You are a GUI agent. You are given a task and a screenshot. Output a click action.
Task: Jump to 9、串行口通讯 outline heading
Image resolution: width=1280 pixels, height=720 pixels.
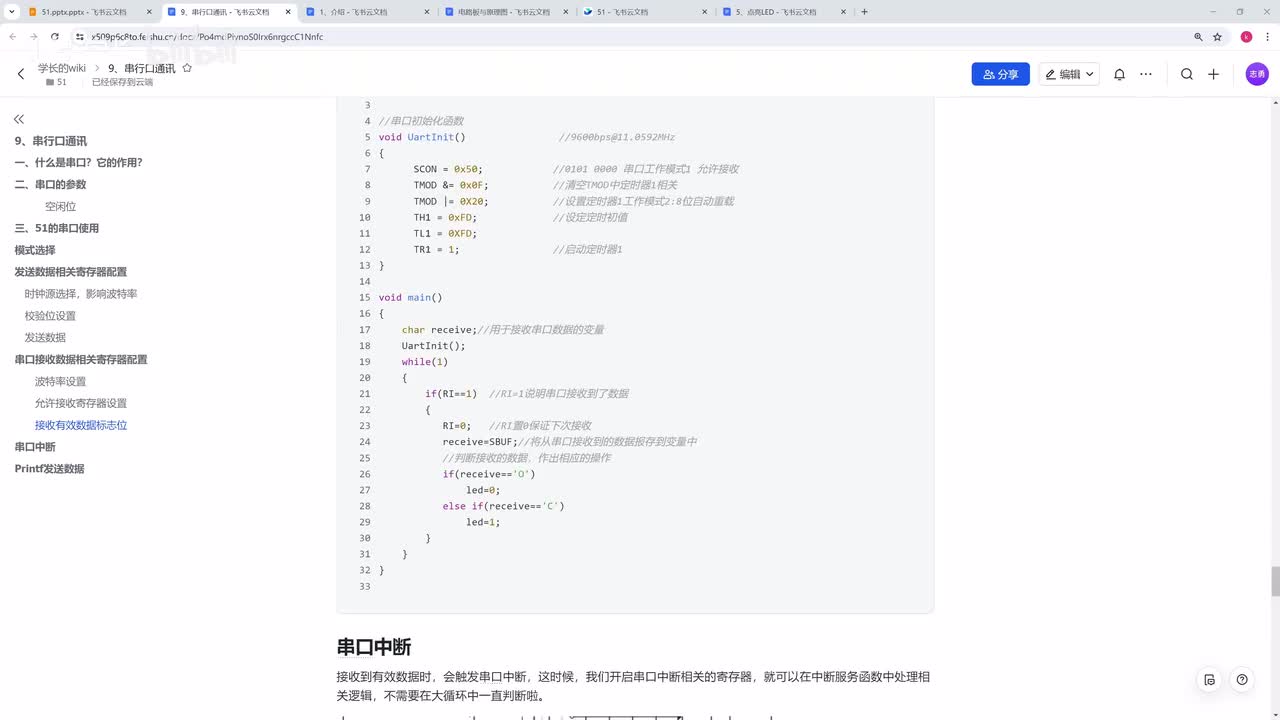click(x=50, y=141)
